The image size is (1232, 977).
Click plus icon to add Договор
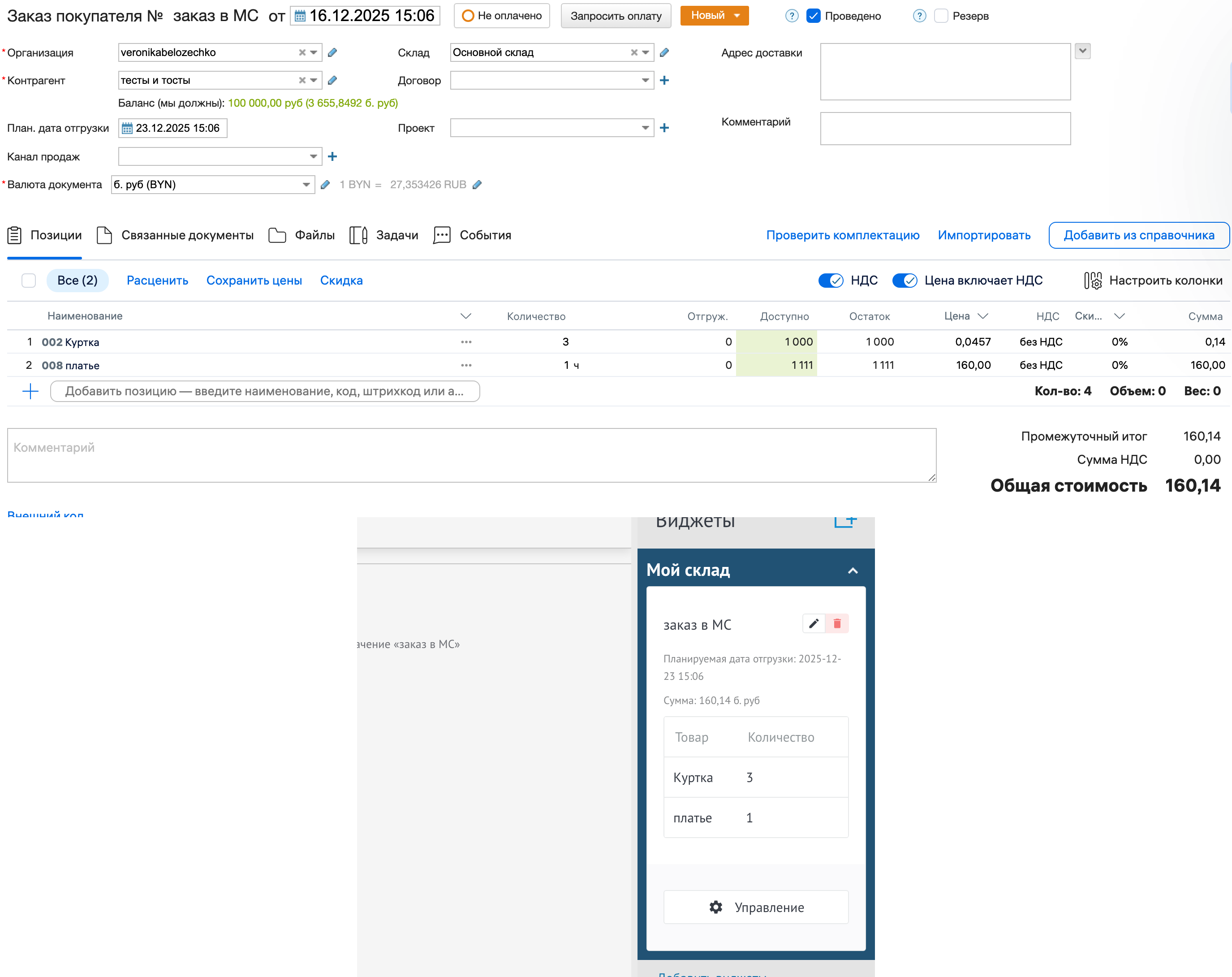pyautogui.click(x=664, y=81)
